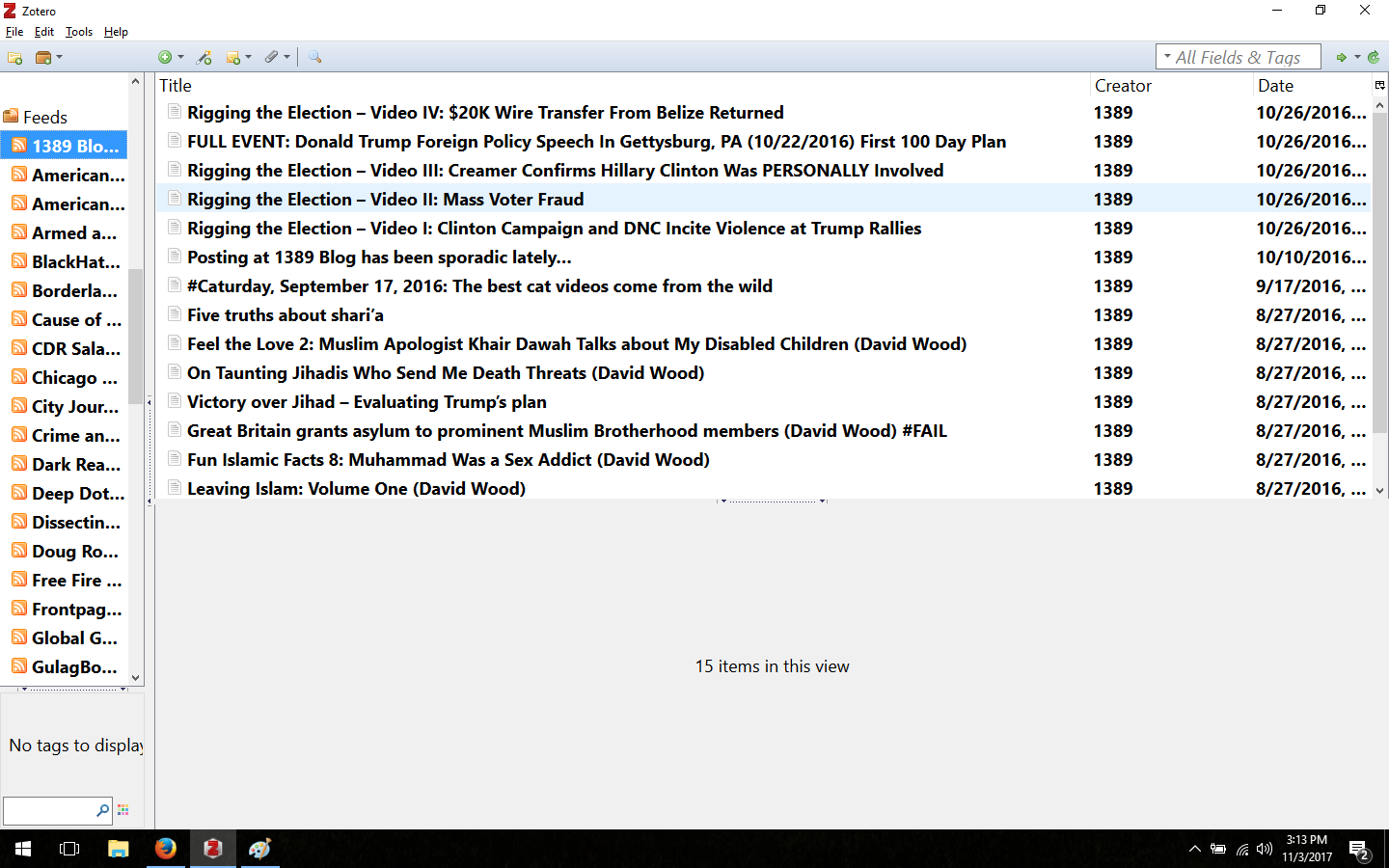Open the search mode dropdown in All Fields & Tags box
The image size is (1389, 868).
point(1167,57)
